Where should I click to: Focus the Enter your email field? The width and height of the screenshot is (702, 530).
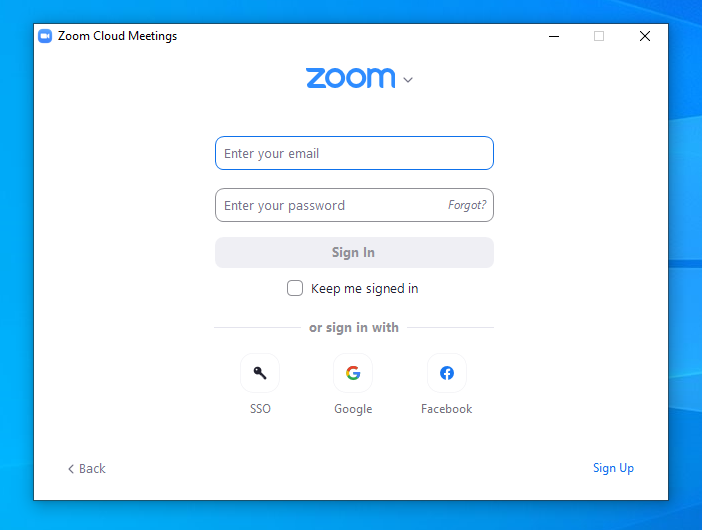pyautogui.click(x=354, y=153)
